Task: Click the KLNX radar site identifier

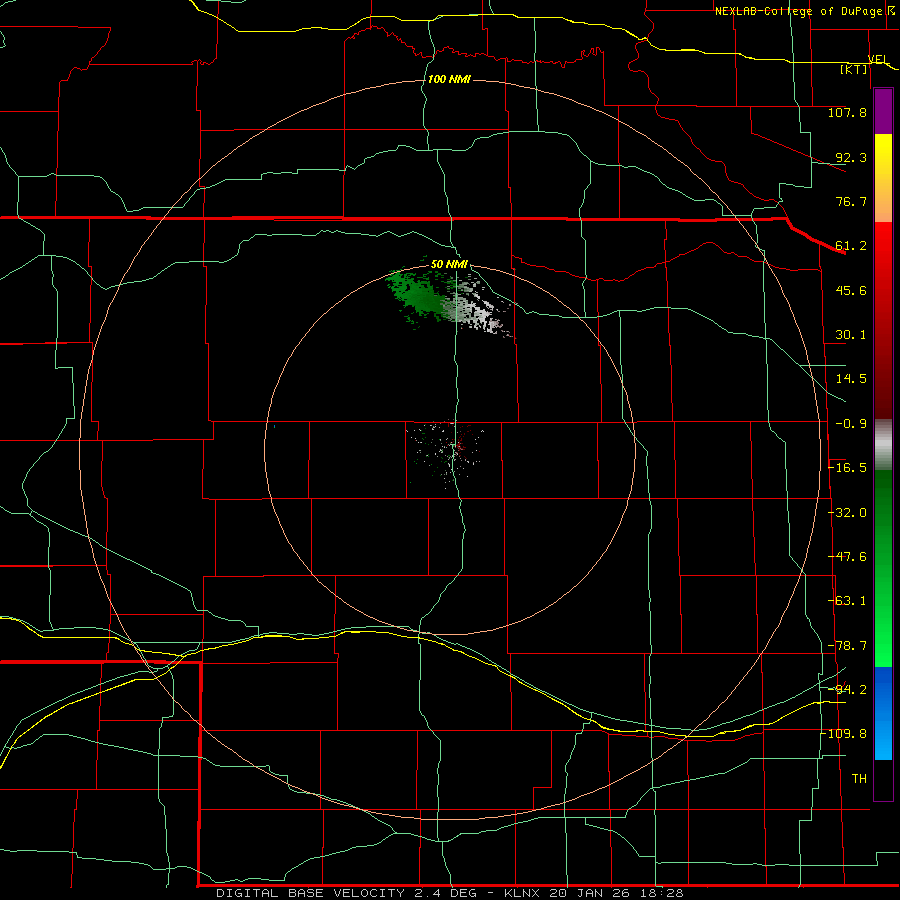Action: [x=522, y=893]
